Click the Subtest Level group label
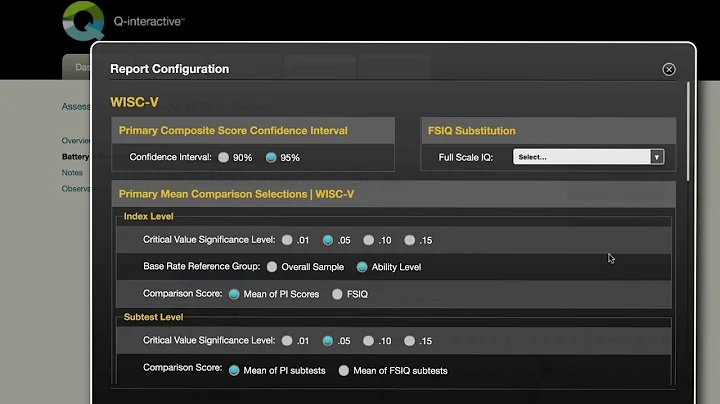720x404 pixels. [x=153, y=317]
